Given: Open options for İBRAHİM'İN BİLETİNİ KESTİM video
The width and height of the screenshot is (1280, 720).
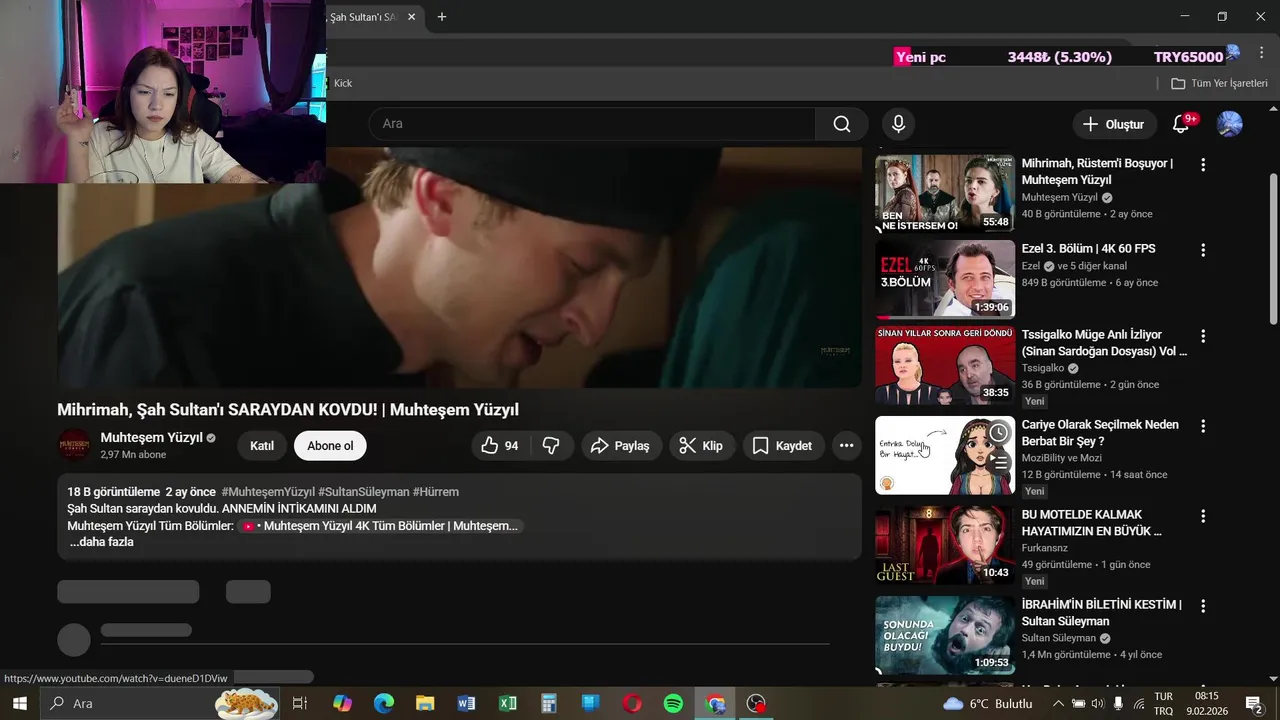Looking at the screenshot, I should pos(1203,606).
